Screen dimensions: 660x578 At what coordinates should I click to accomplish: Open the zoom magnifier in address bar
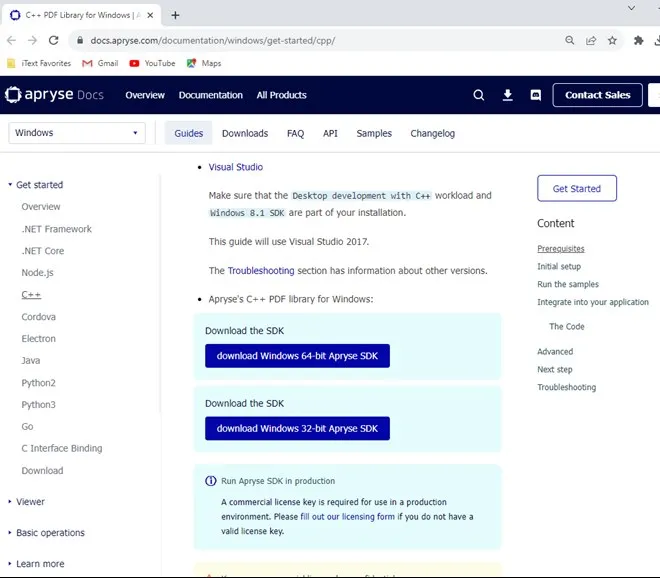[570, 40]
